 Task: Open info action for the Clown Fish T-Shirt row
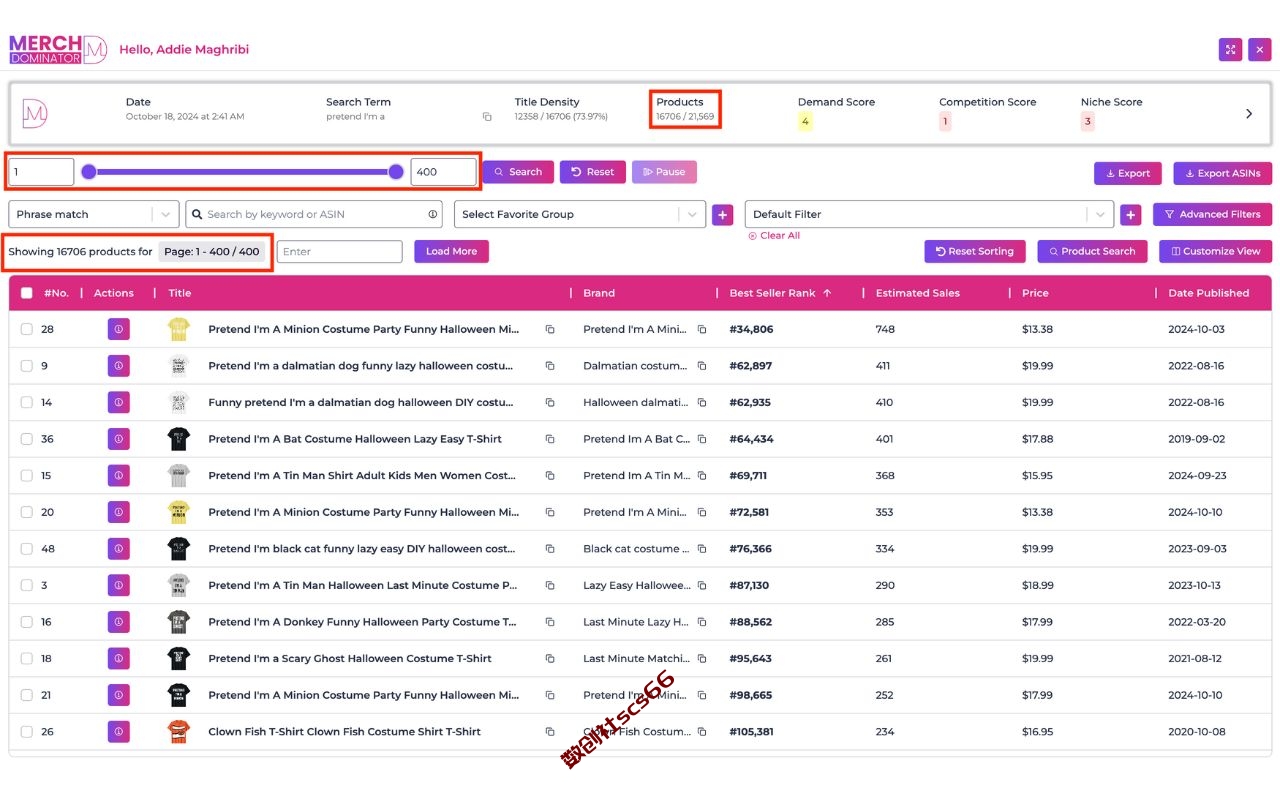tap(119, 732)
